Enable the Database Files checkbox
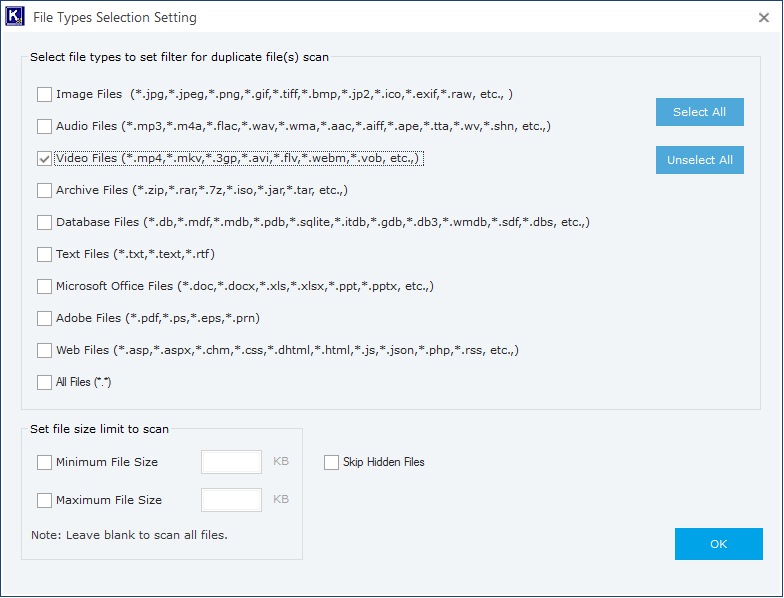This screenshot has width=784, height=598. (44, 222)
